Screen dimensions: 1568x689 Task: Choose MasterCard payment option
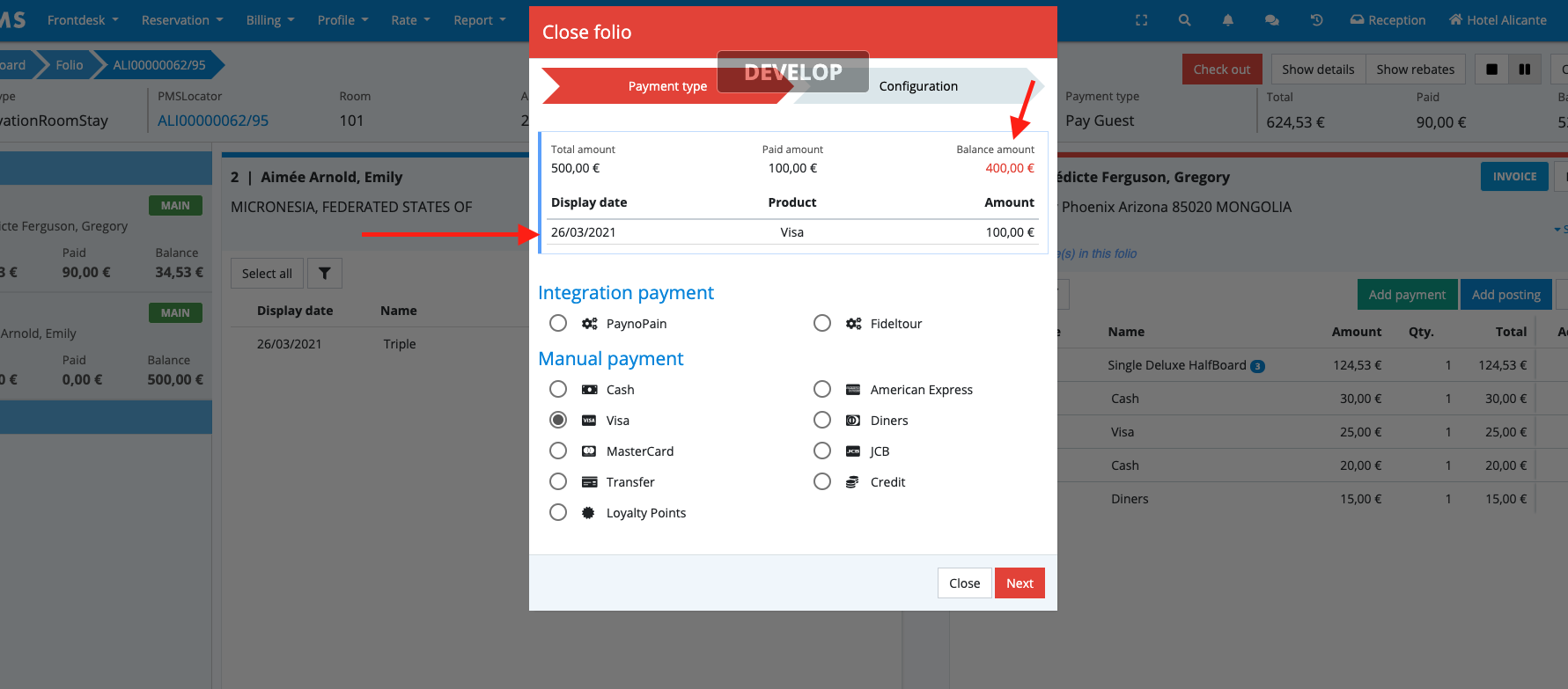point(558,451)
